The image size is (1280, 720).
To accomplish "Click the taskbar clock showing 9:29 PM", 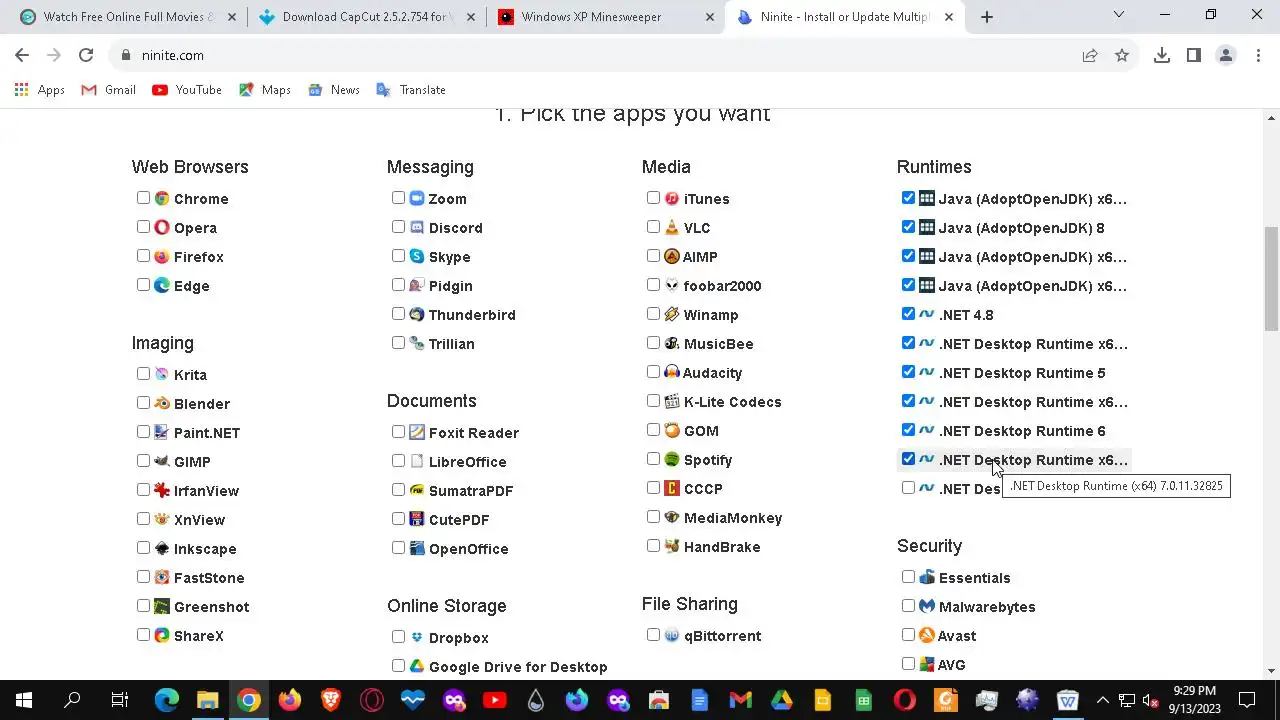I will click(1195, 700).
